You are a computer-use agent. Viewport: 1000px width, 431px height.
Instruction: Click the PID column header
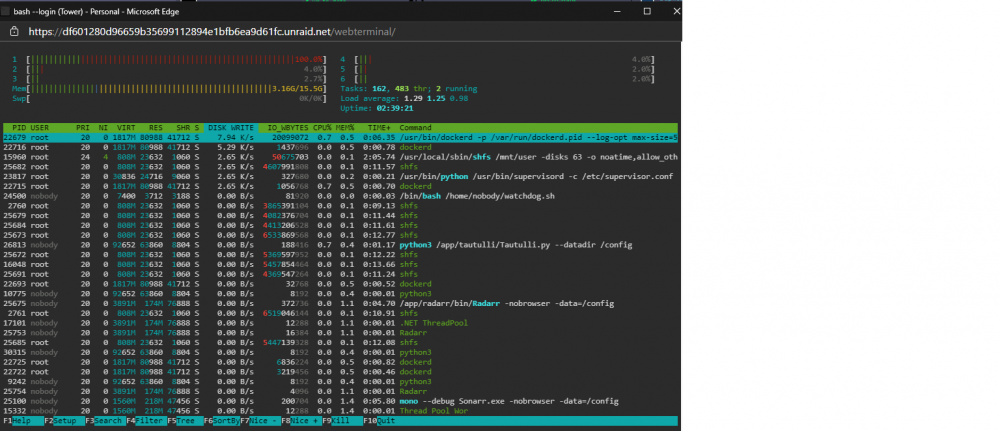19,128
